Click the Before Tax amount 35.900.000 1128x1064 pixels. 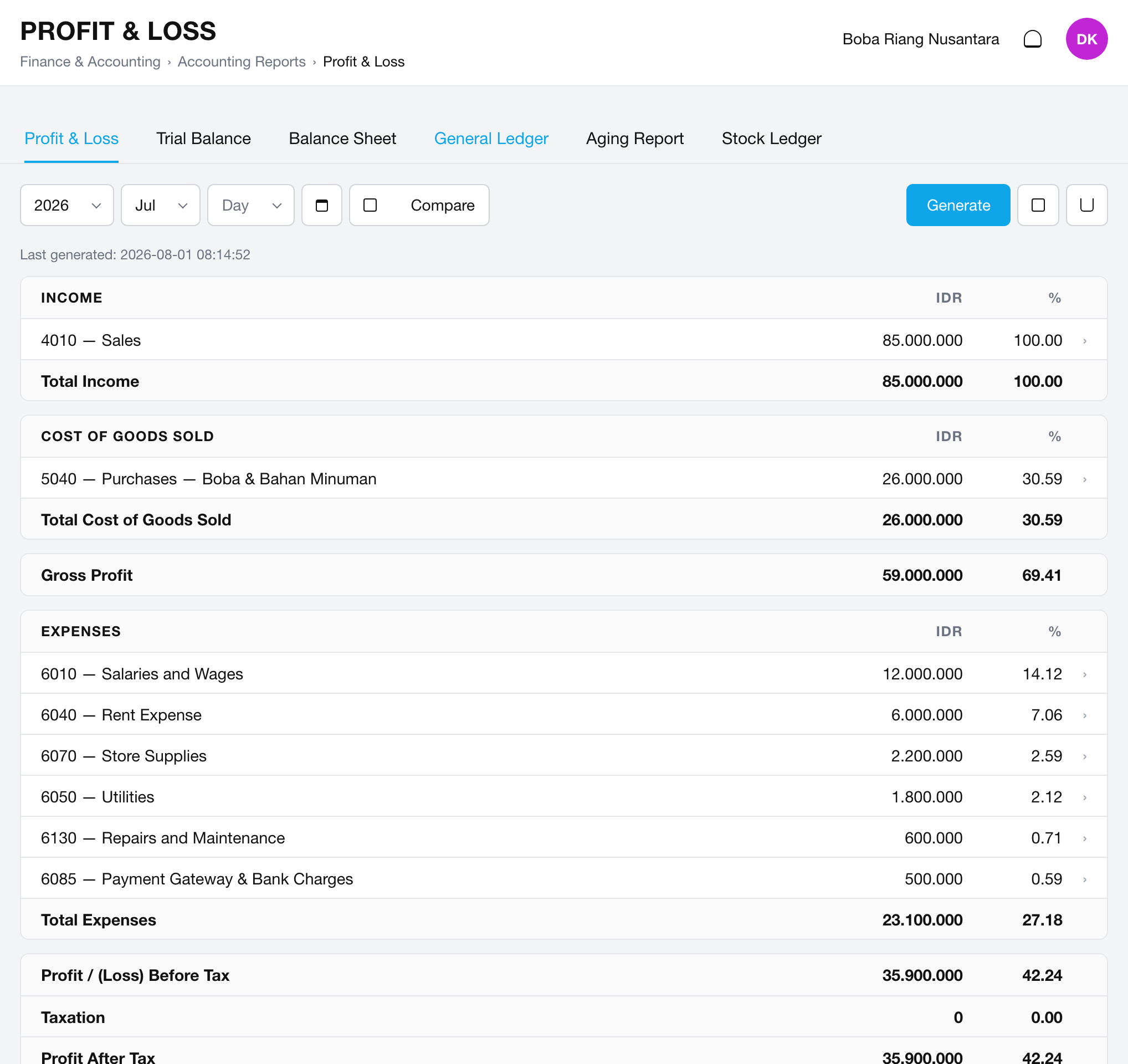(x=922, y=975)
